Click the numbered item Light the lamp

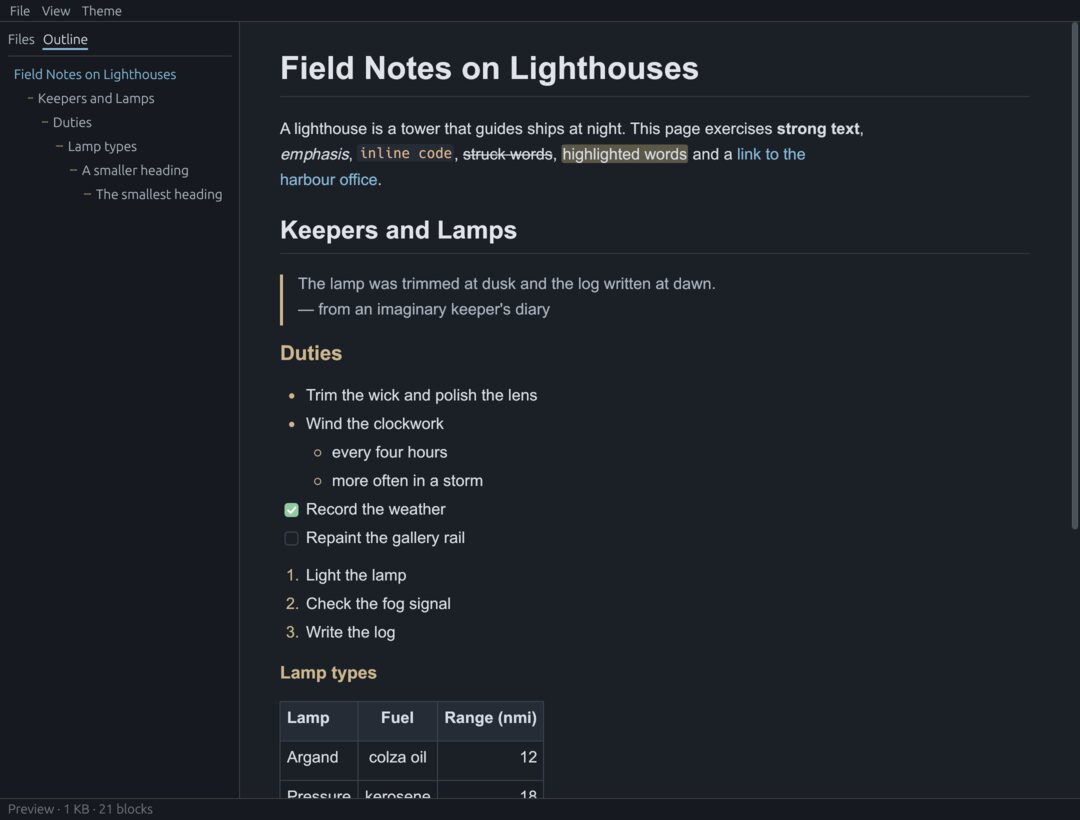click(356, 575)
